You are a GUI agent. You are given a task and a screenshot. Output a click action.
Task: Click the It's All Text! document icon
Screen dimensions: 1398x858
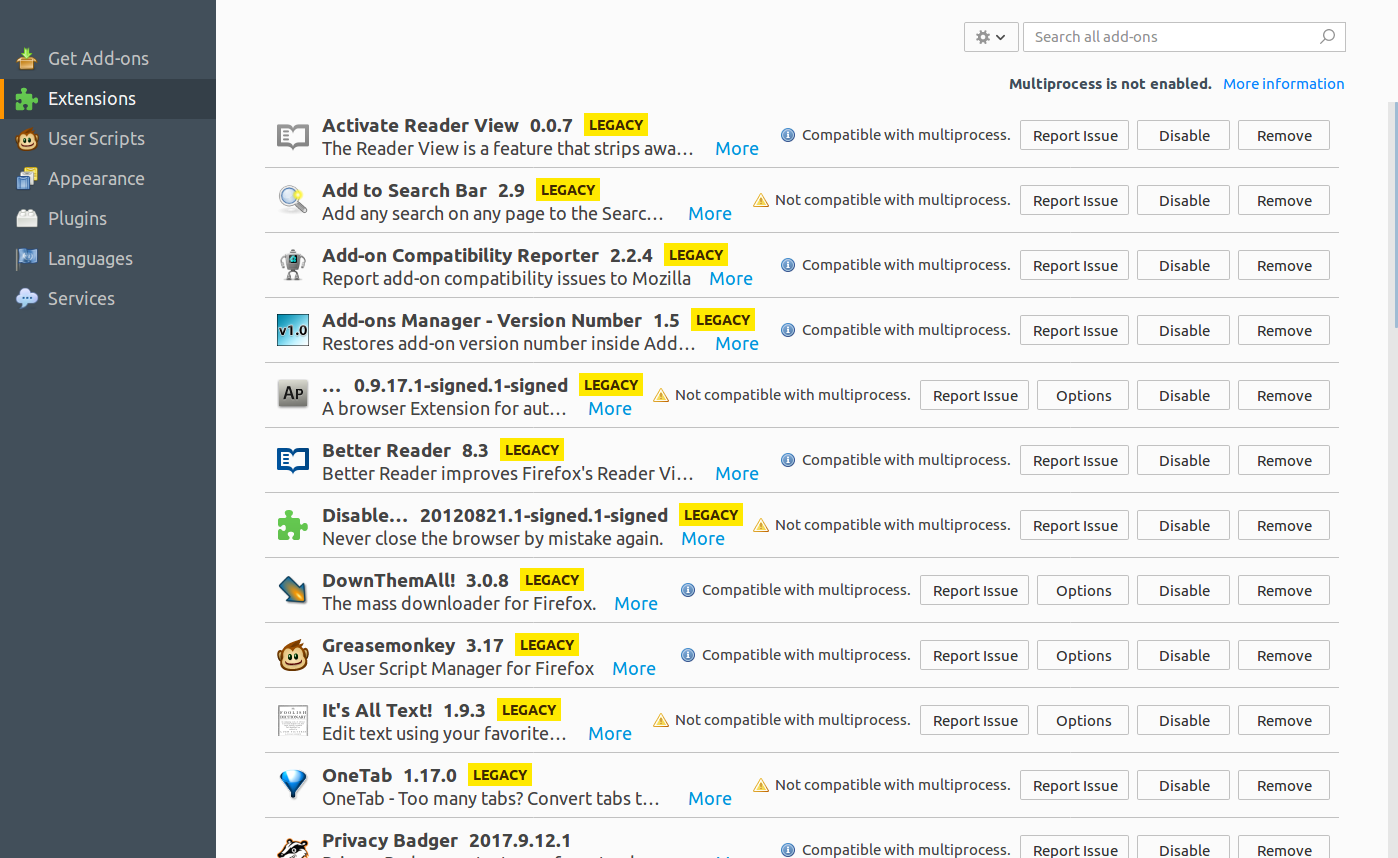[293, 720]
